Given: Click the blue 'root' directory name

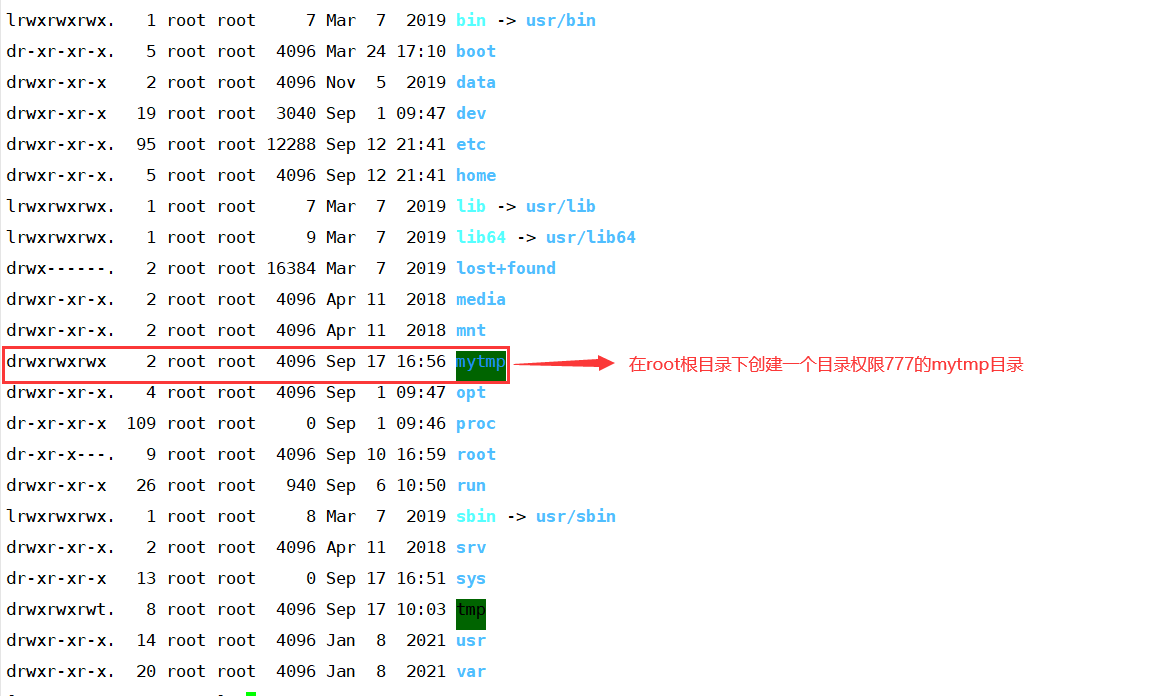Looking at the screenshot, I should tap(476, 454).
